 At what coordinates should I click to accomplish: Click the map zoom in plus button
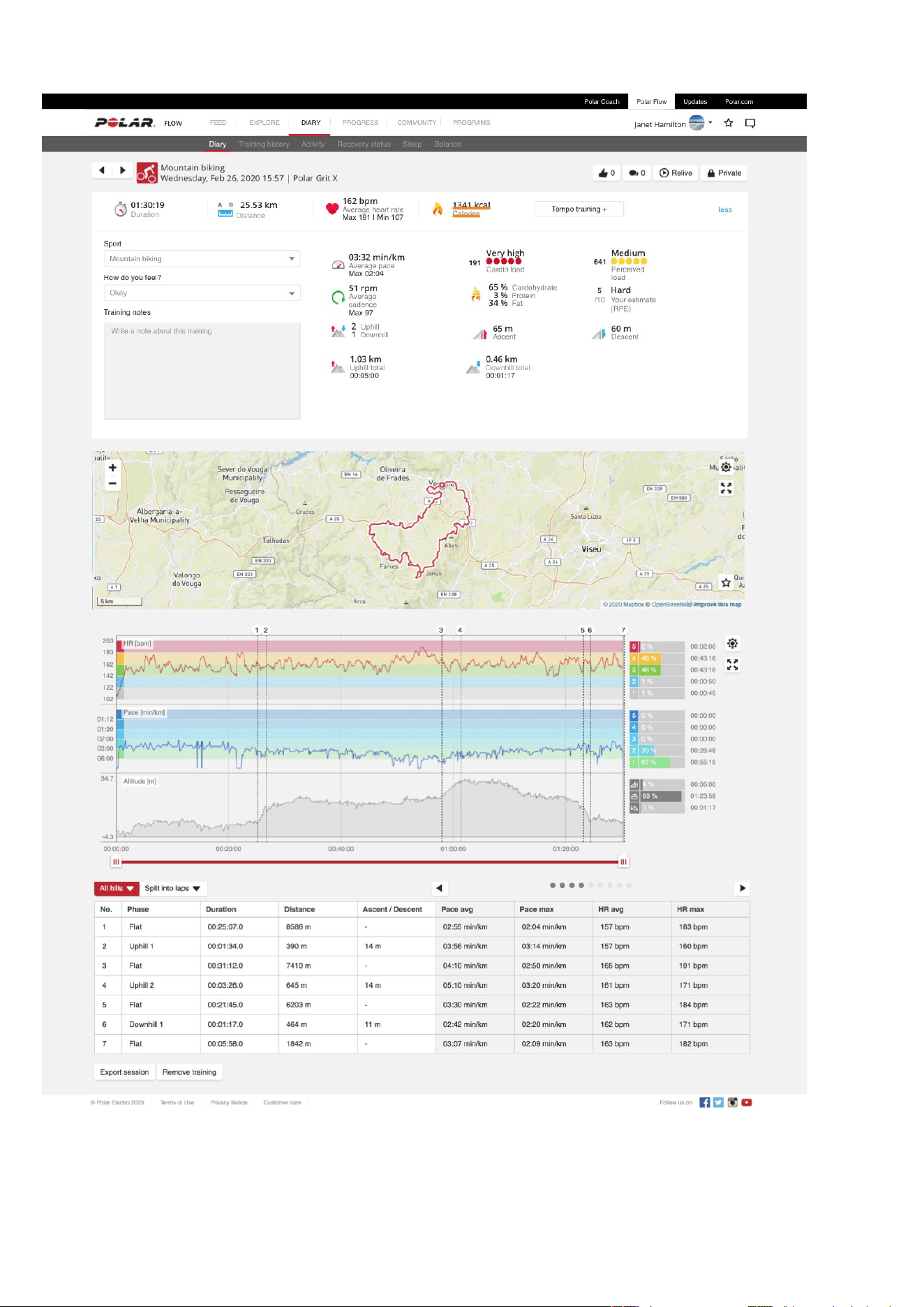112,468
